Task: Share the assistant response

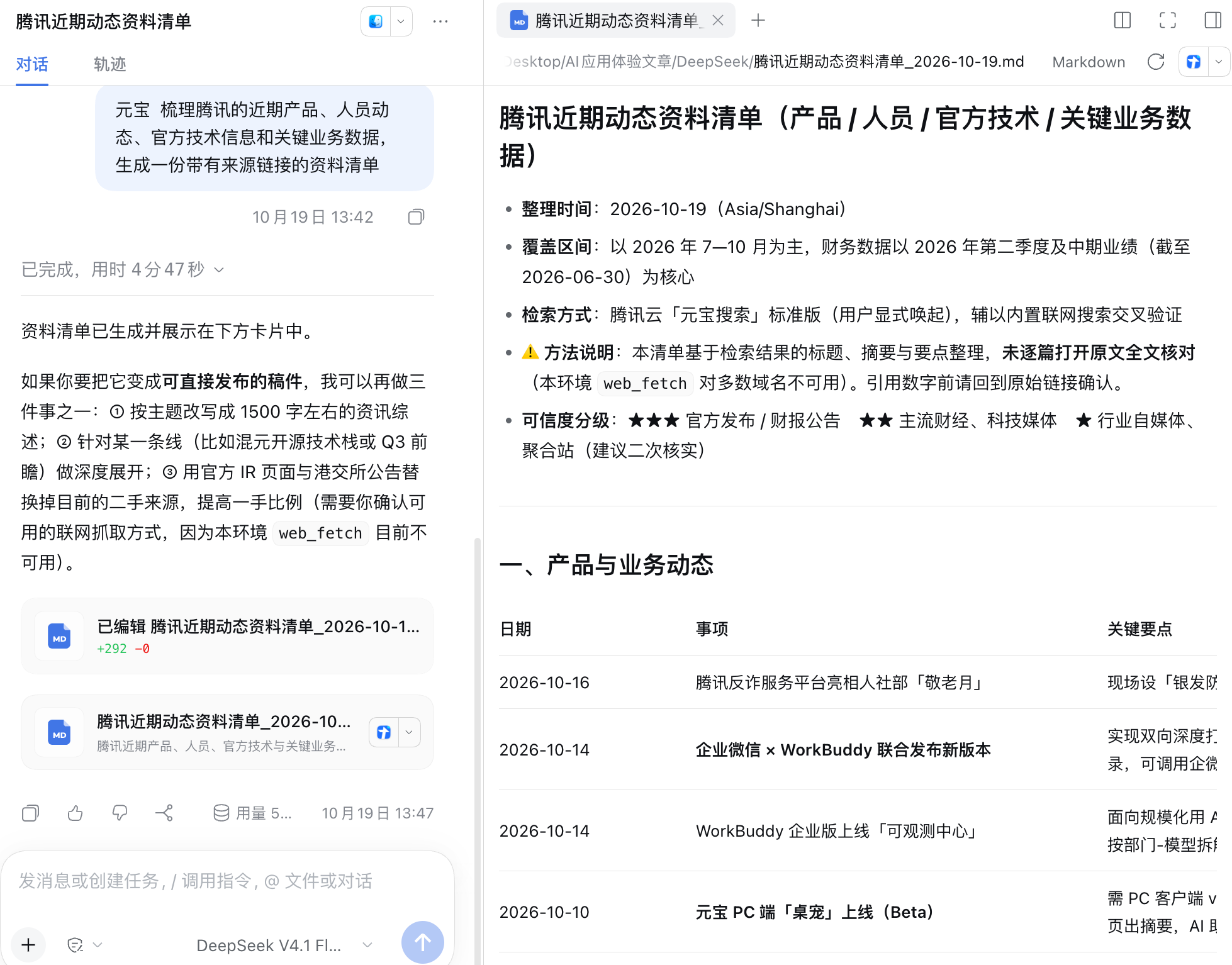Action: pyautogui.click(x=164, y=813)
